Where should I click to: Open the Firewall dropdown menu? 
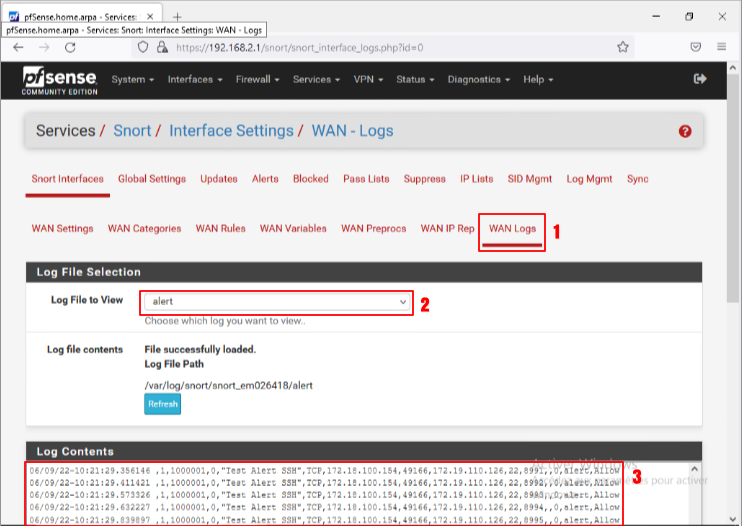click(258, 80)
